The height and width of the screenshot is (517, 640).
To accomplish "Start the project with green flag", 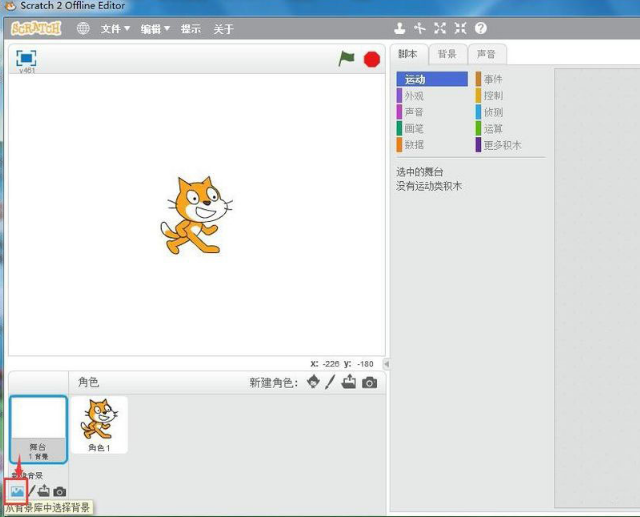I will pyautogui.click(x=347, y=59).
